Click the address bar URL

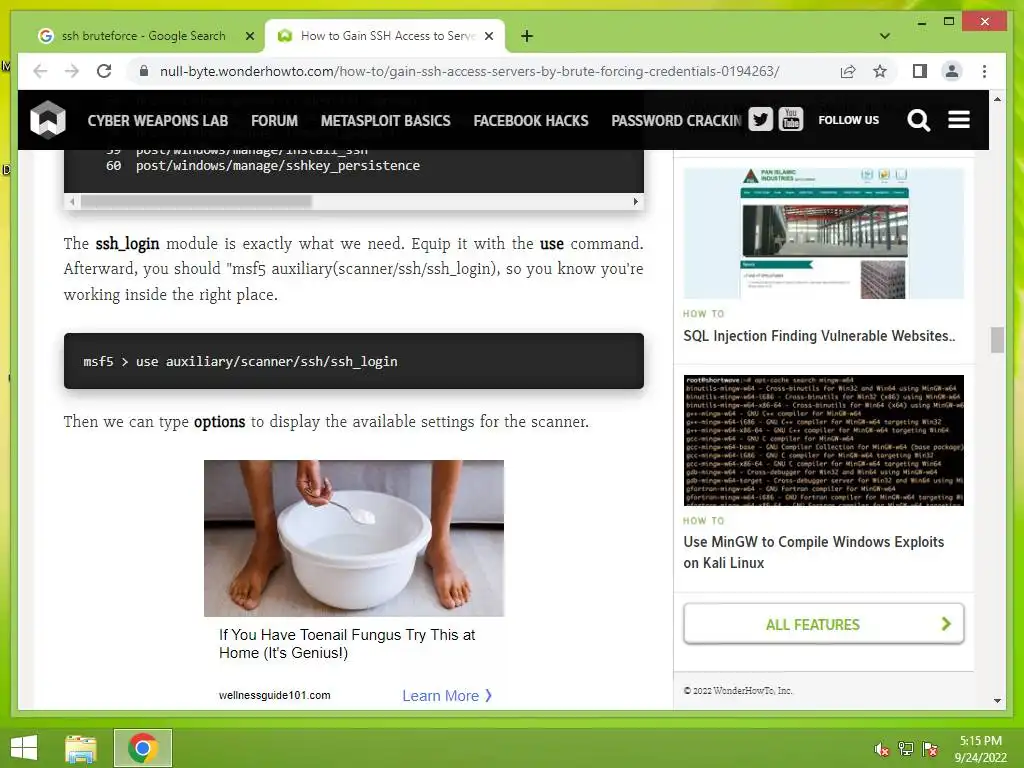469,71
